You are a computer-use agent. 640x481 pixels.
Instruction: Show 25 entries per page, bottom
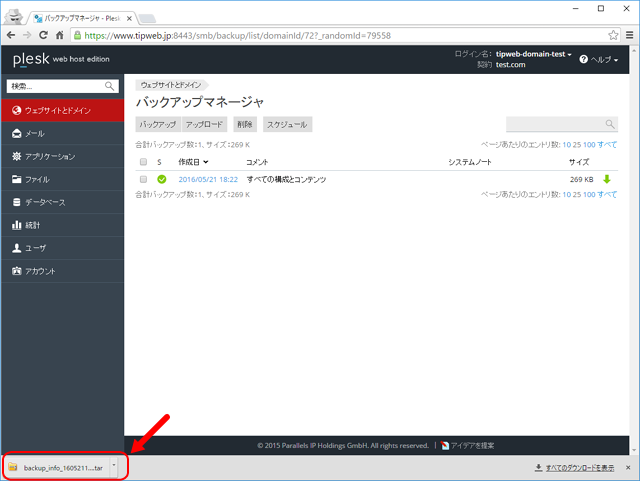point(577,194)
